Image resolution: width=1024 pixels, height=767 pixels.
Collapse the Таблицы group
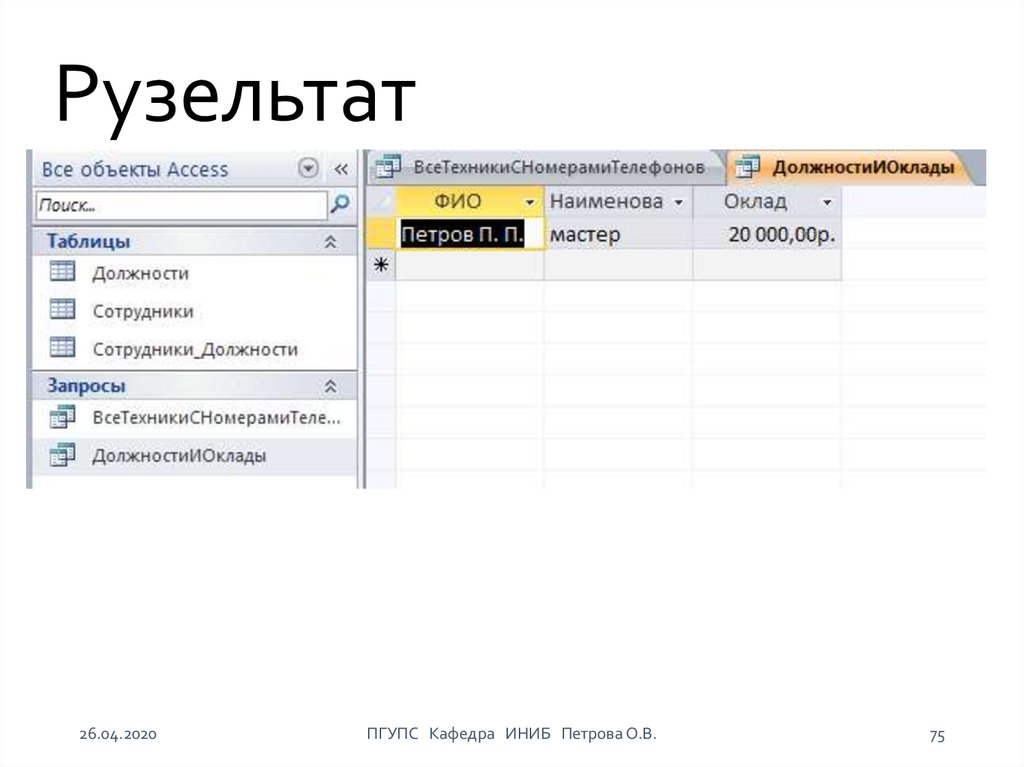click(x=329, y=242)
